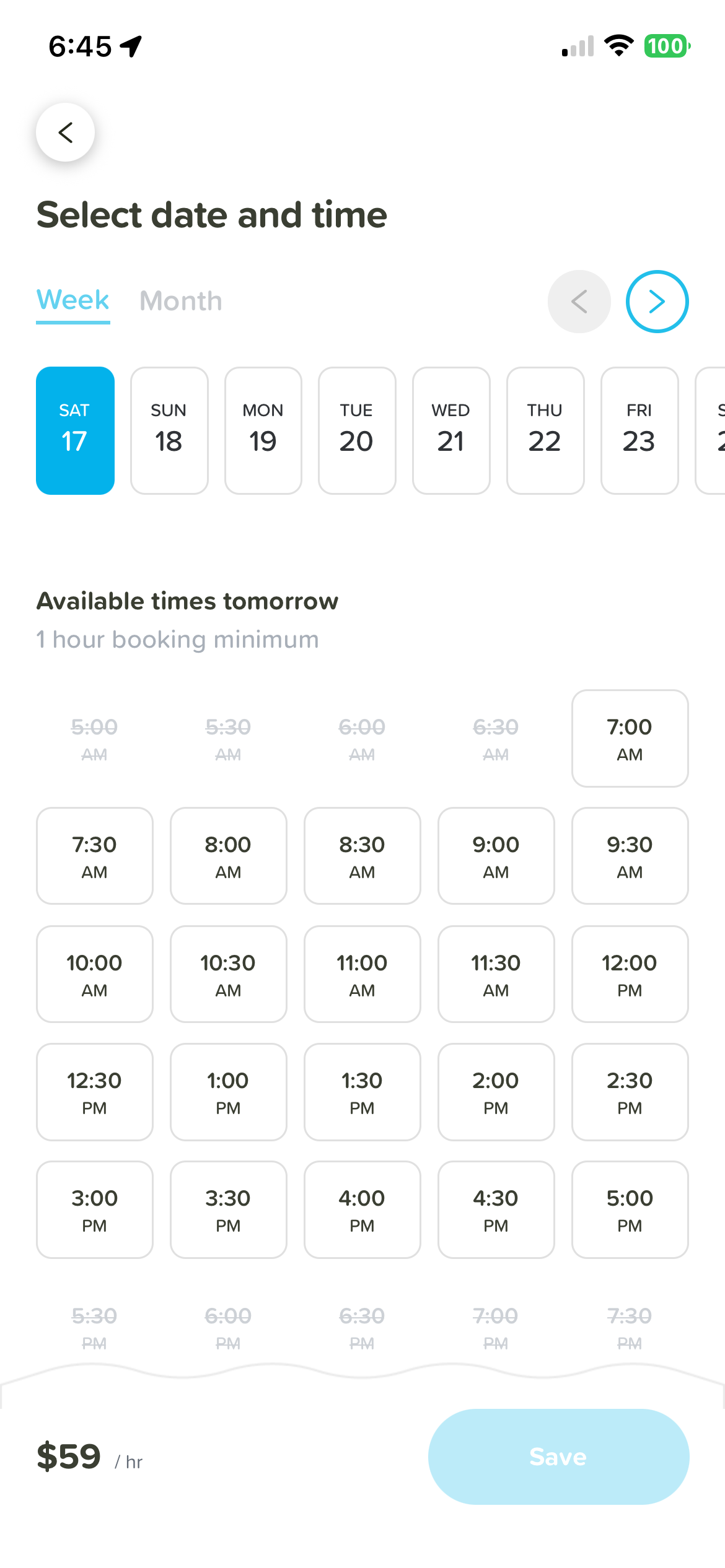Select the 5:00 PM time slot

click(x=630, y=1209)
